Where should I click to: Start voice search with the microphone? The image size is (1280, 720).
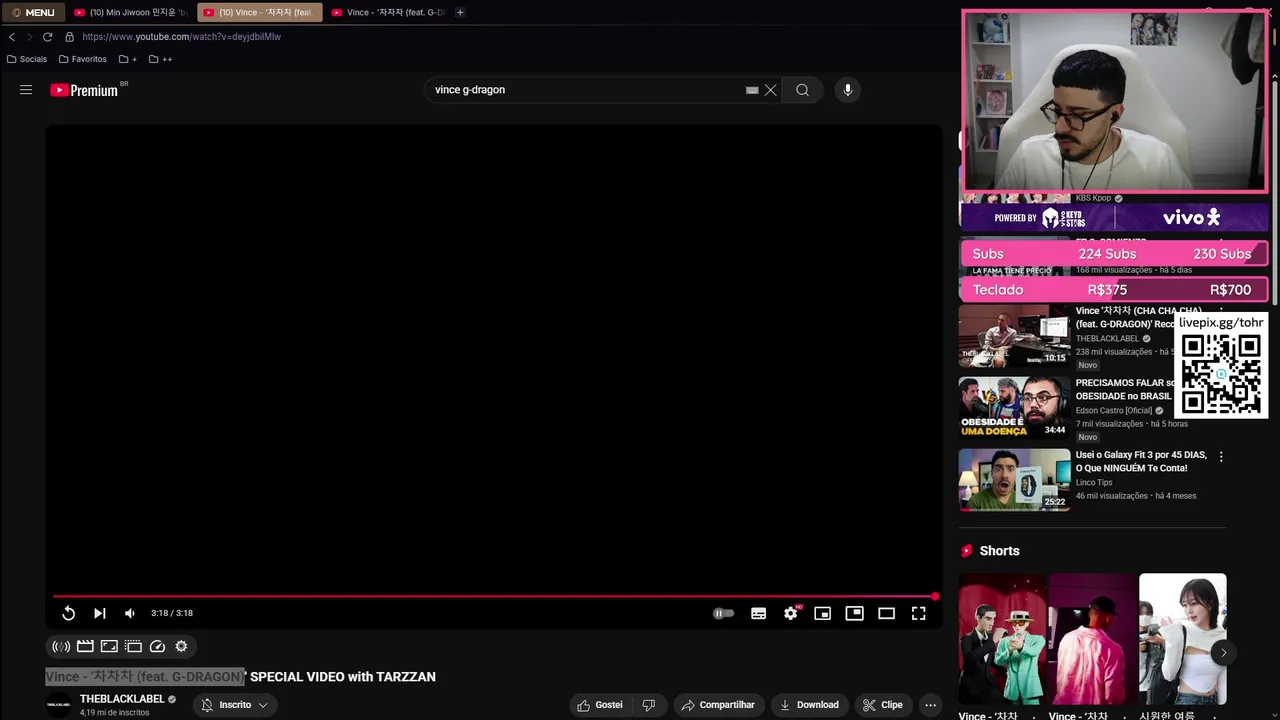coord(848,90)
